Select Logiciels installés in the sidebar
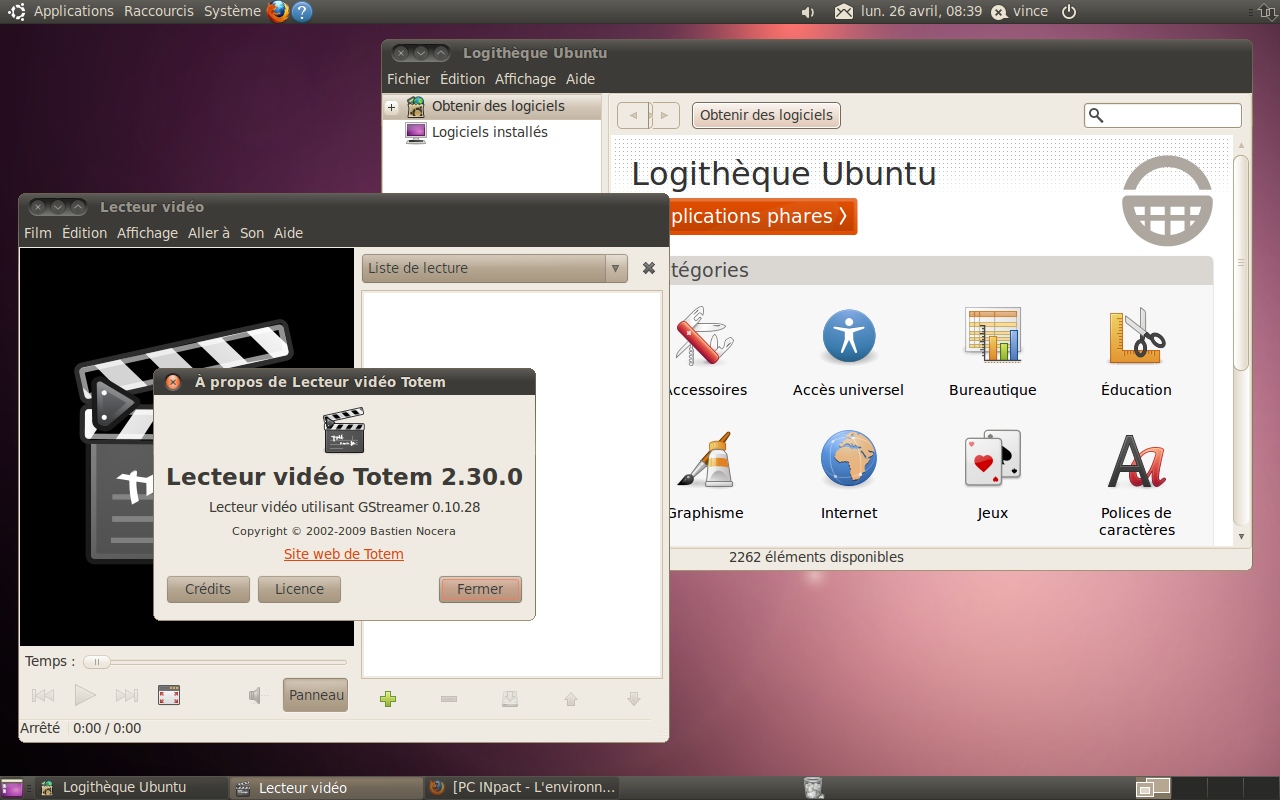 click(x=490, y=132)
